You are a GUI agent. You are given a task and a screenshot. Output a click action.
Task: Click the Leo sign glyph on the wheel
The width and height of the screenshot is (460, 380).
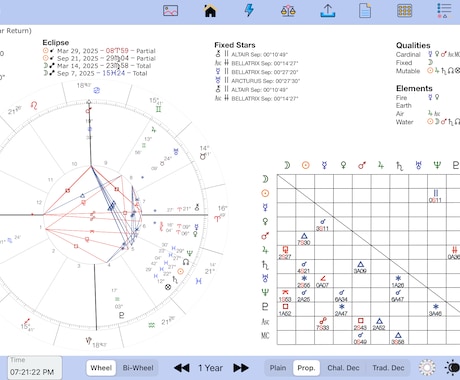coord(34,106)
